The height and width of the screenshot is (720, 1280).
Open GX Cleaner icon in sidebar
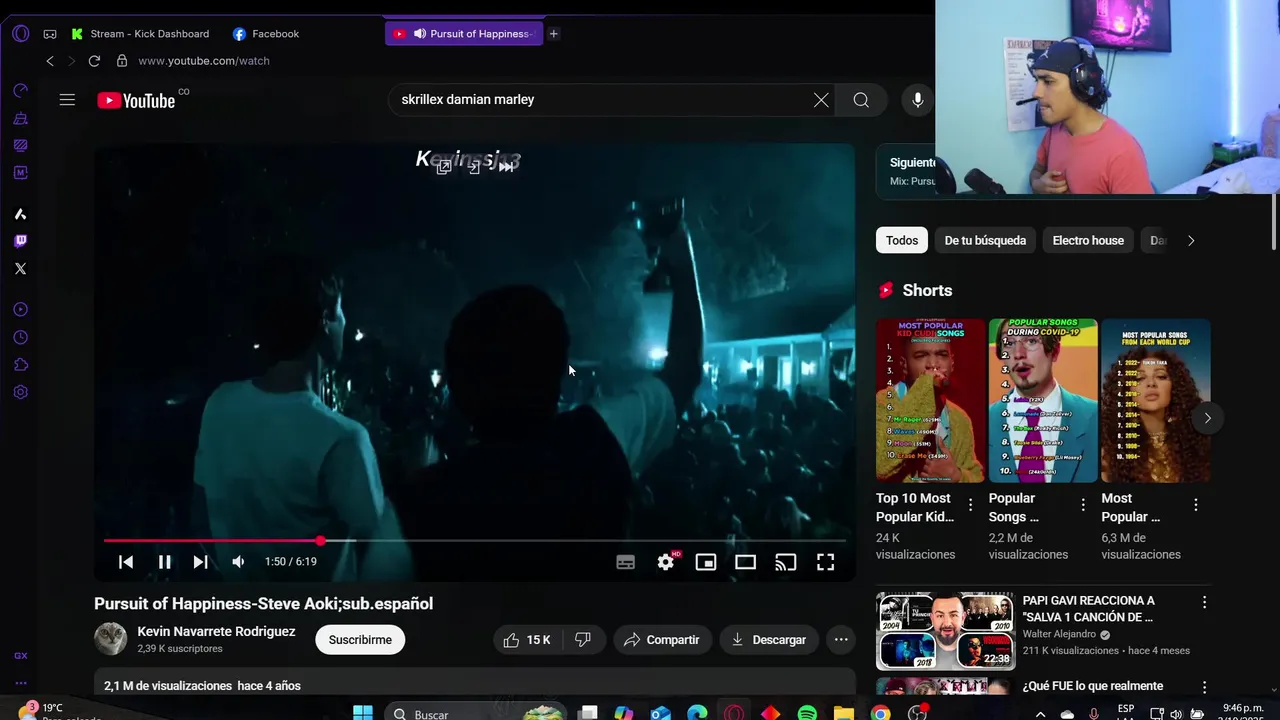click(x=20, y=118)
